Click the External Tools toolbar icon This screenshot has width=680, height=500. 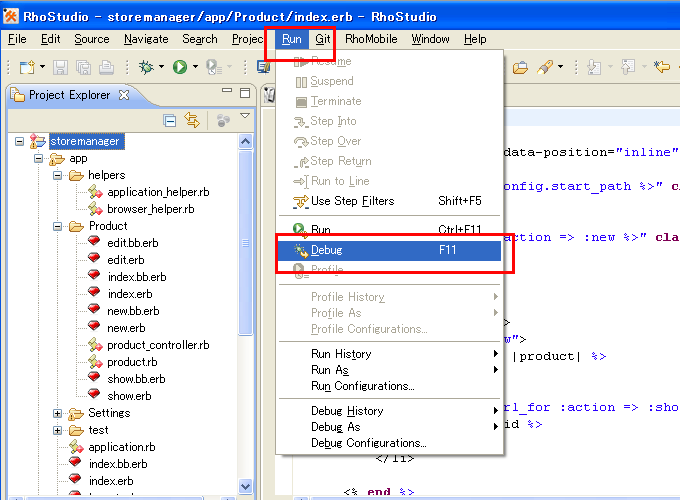[214, 67]
